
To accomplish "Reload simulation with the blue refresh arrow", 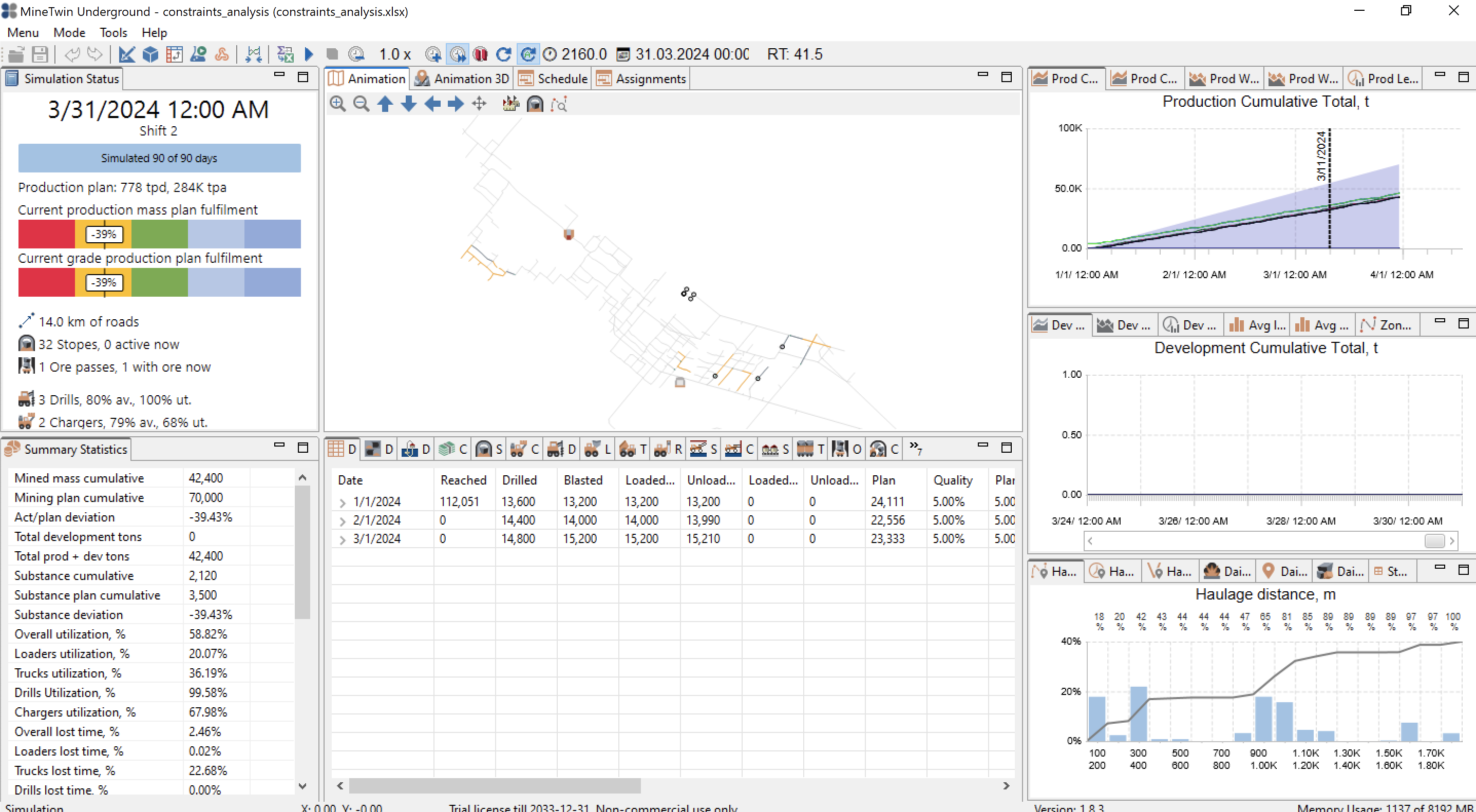I will (x=503, y=54).
